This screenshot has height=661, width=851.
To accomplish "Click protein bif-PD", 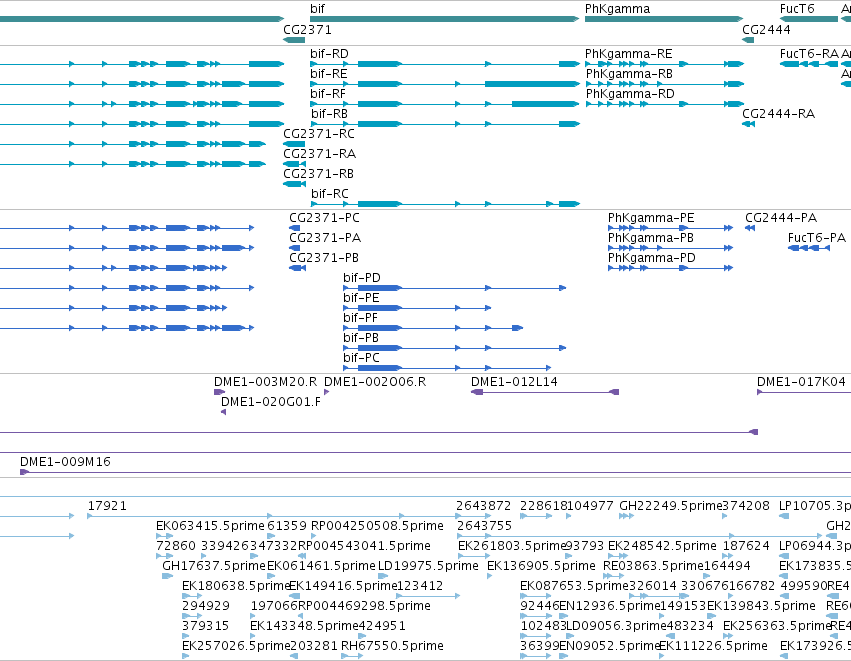I will tap(455, 288).
